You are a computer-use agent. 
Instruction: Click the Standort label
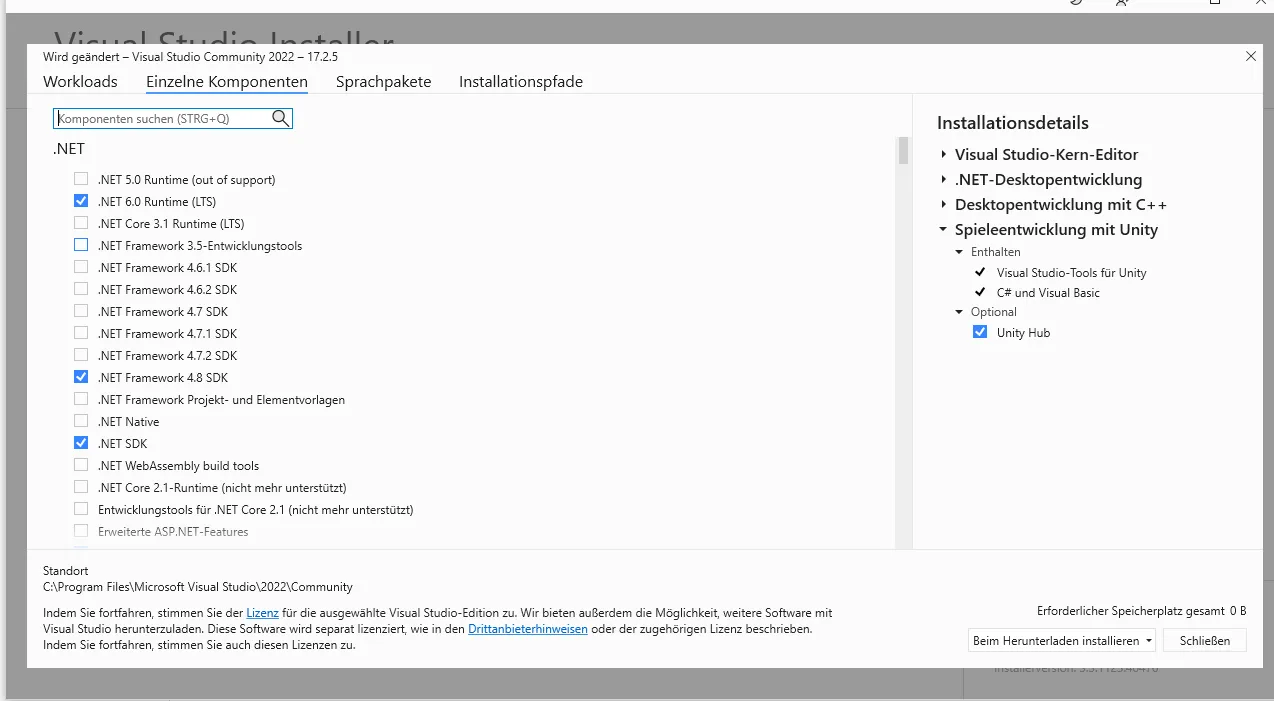(66, 570)
